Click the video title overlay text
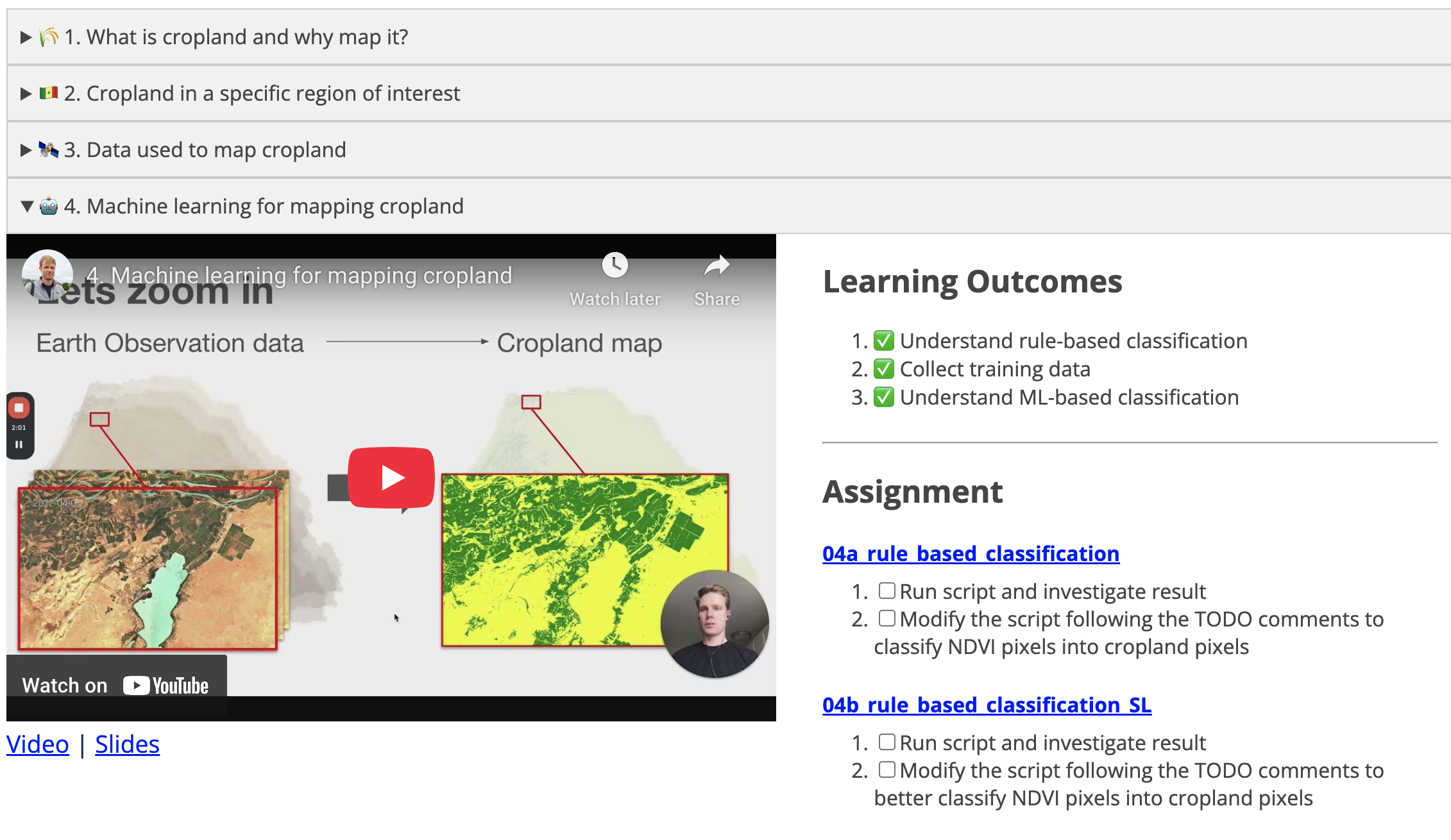Screen dimensions: 1451x840 [x=299, y=275]
